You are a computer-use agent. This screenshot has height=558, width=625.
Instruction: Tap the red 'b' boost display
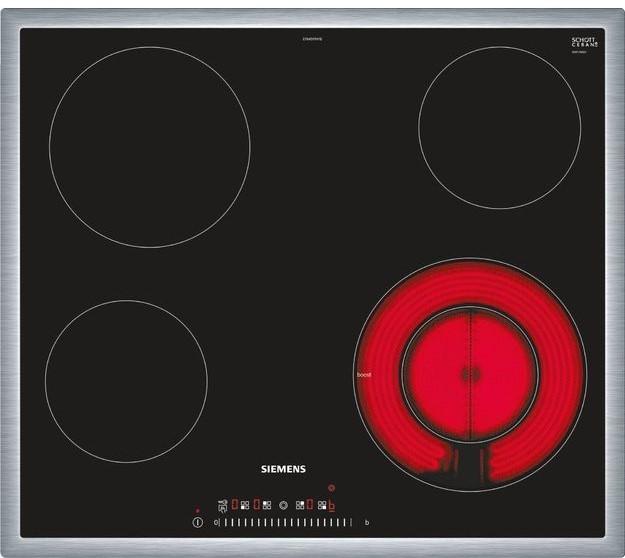(331, 505)
